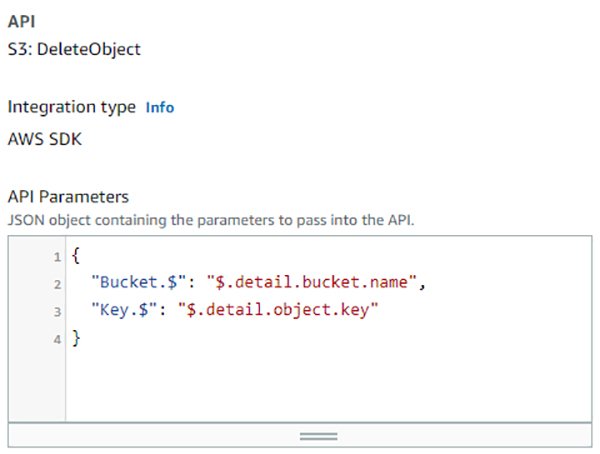Click the AWS SDK value text
This screenshot has width=600, height=454.
pos(45,138)
